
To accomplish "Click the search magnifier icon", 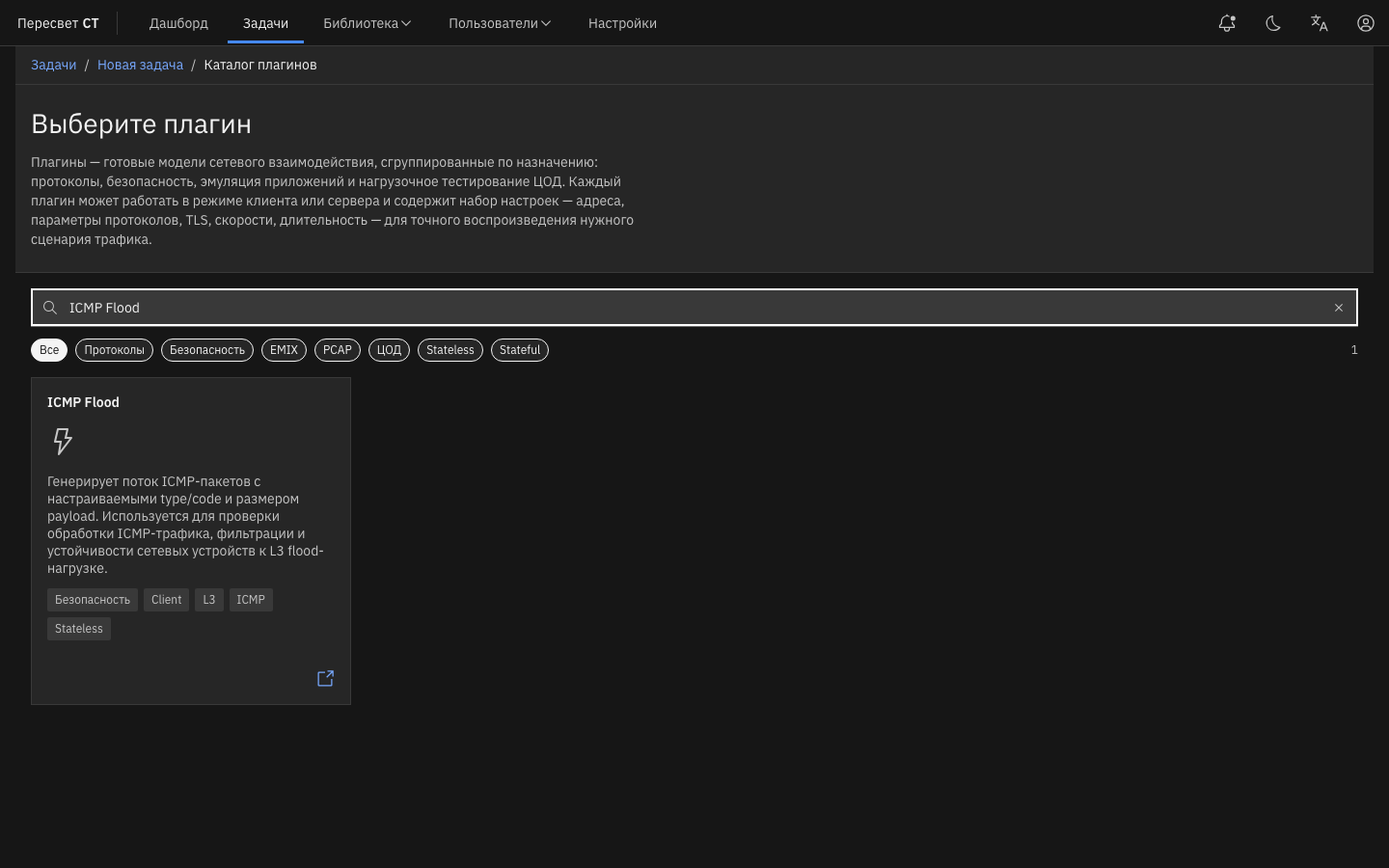I will click(50, 308).
